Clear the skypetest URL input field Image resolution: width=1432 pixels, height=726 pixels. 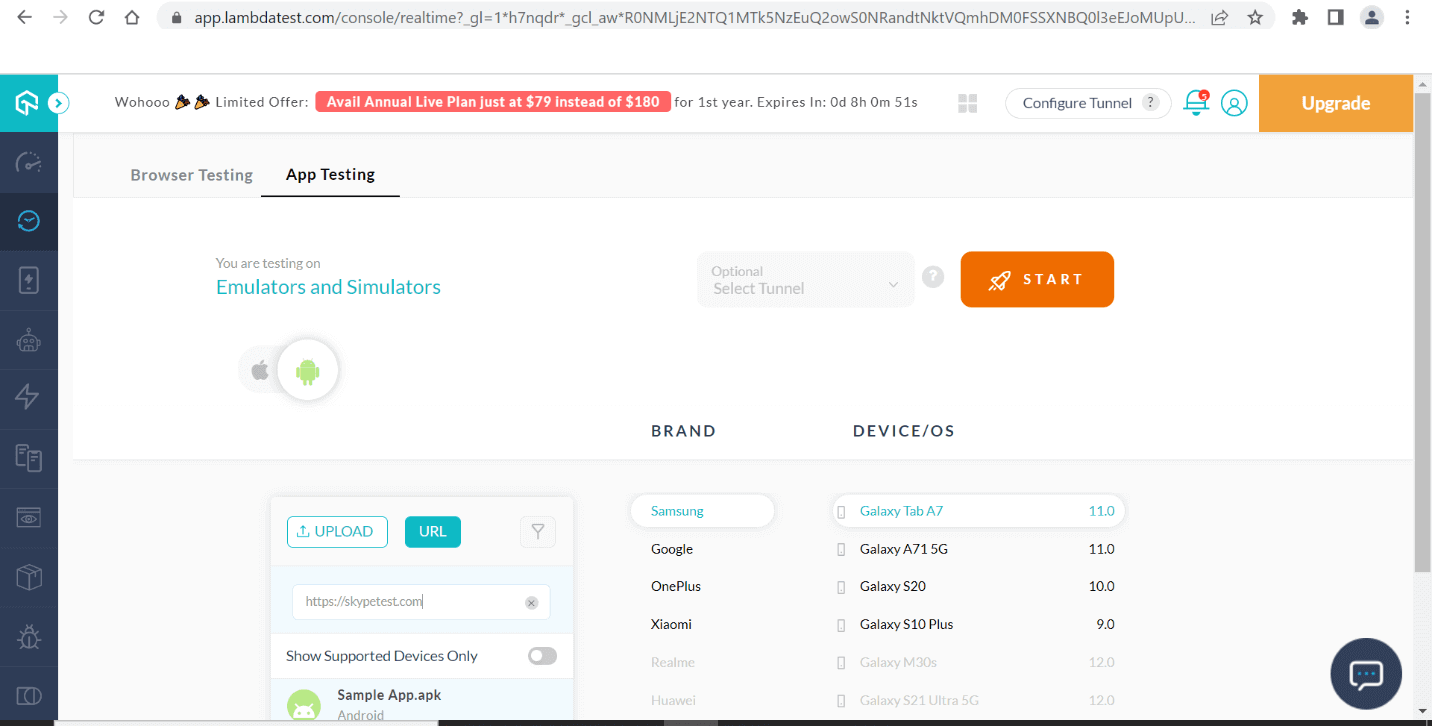coord(531,602)
